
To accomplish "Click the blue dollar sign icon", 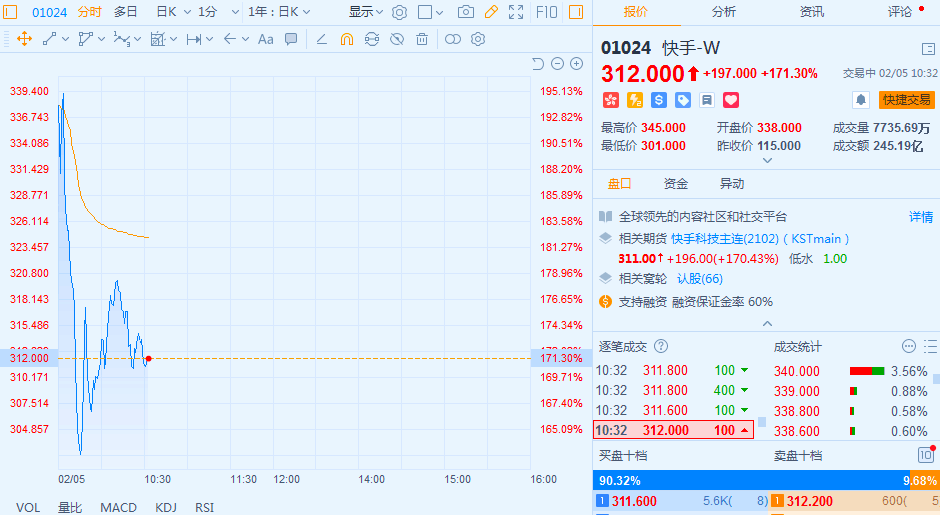I will pyautogui.click(x=659, y=100).
